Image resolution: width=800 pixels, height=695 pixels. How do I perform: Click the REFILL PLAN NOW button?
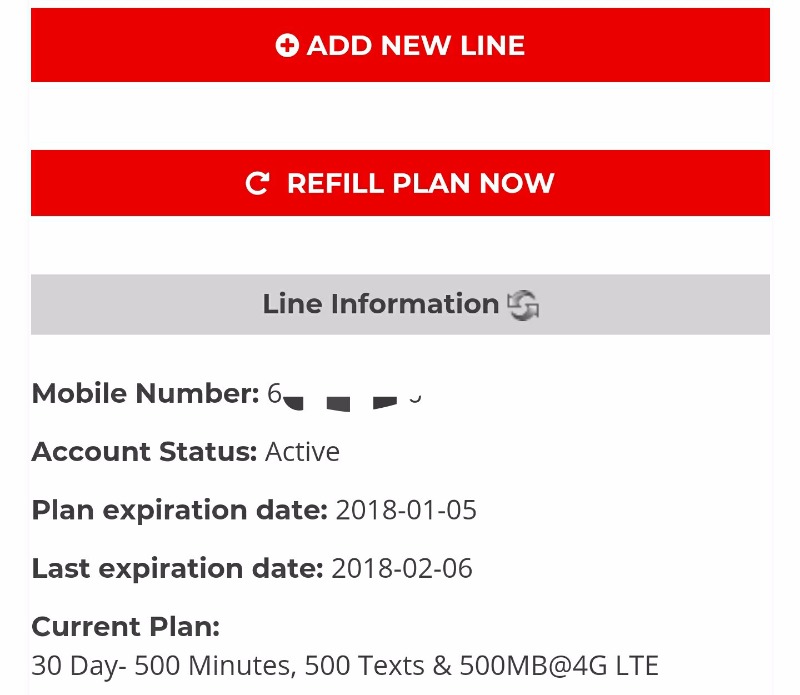400,183
